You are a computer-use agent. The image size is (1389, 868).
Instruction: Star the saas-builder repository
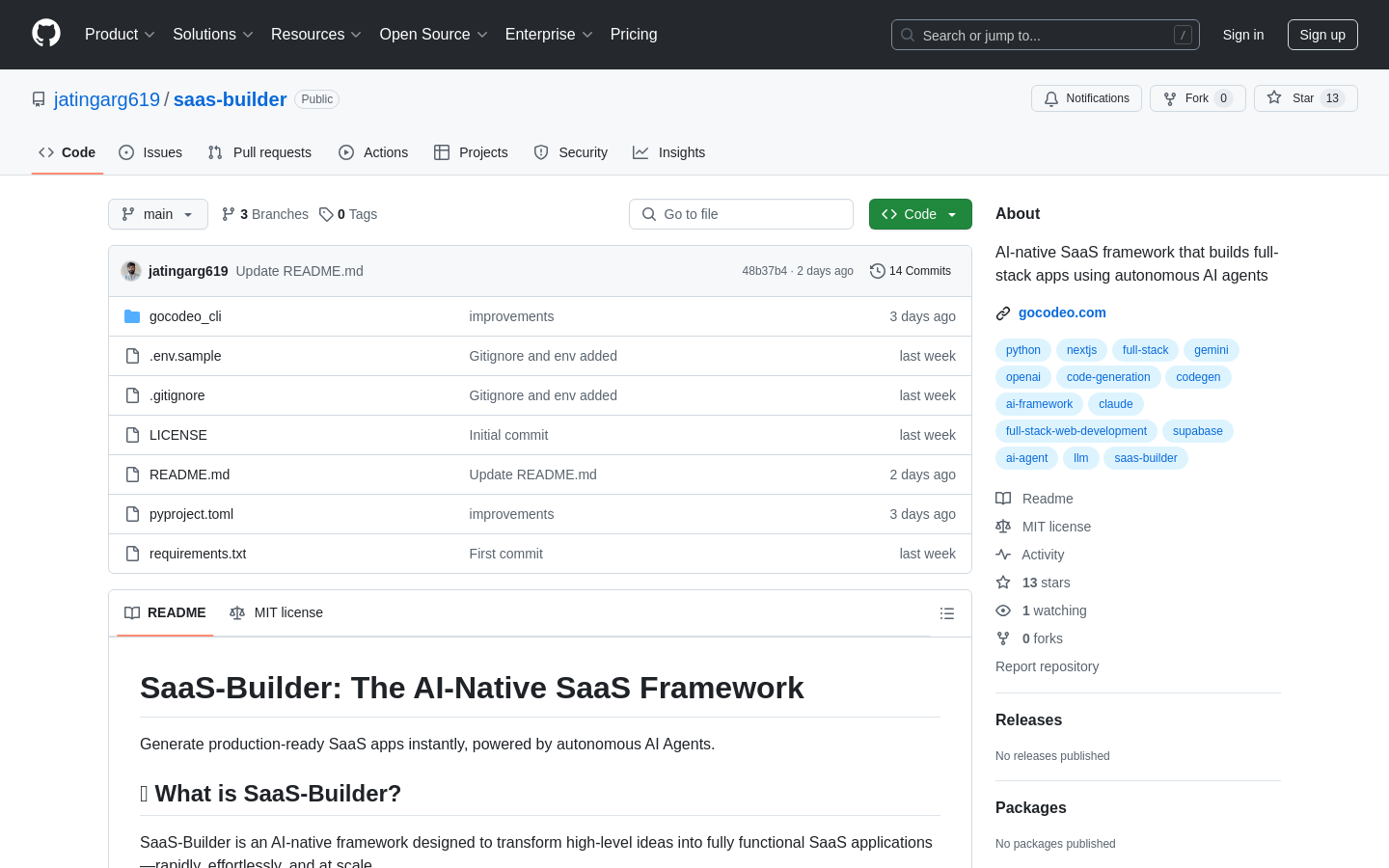click(1305, 98)
